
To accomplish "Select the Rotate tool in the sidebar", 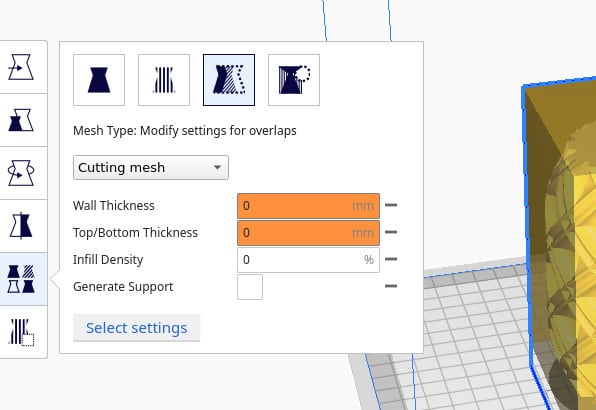I will (x=21, y=173).
